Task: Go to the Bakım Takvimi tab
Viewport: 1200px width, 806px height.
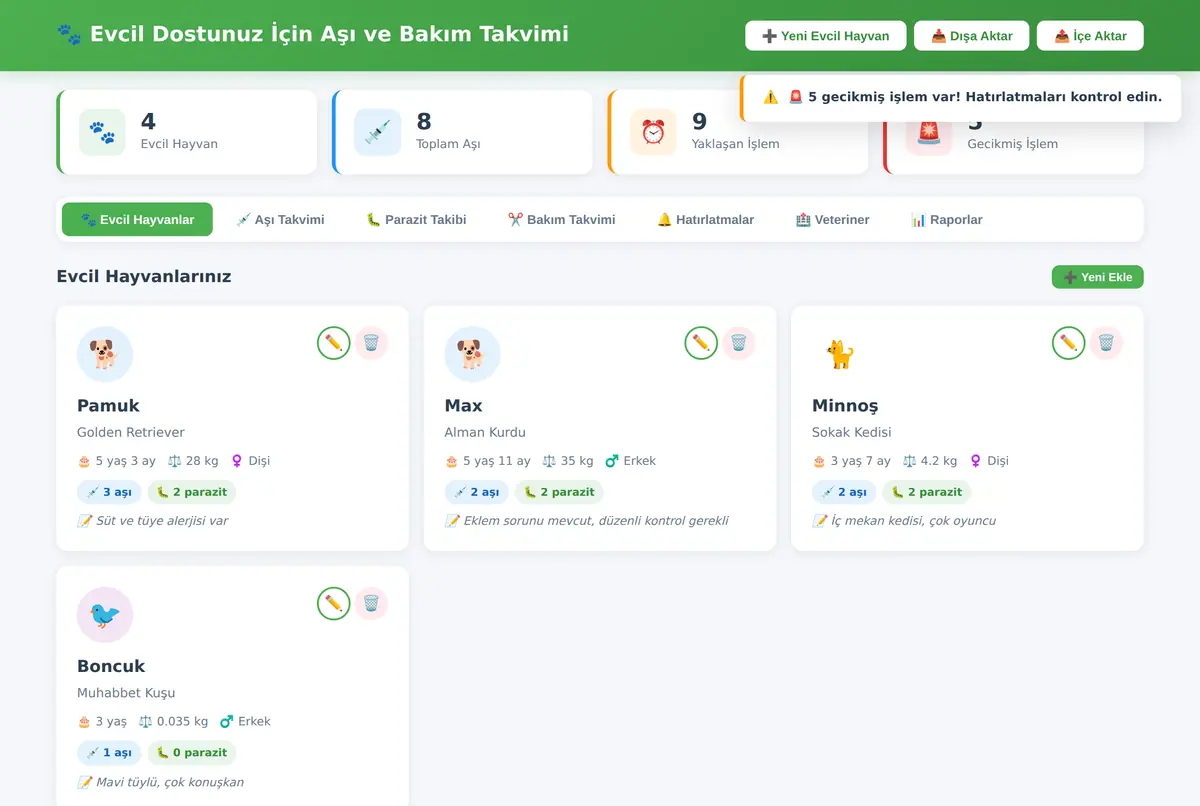Action: point(561,220)
